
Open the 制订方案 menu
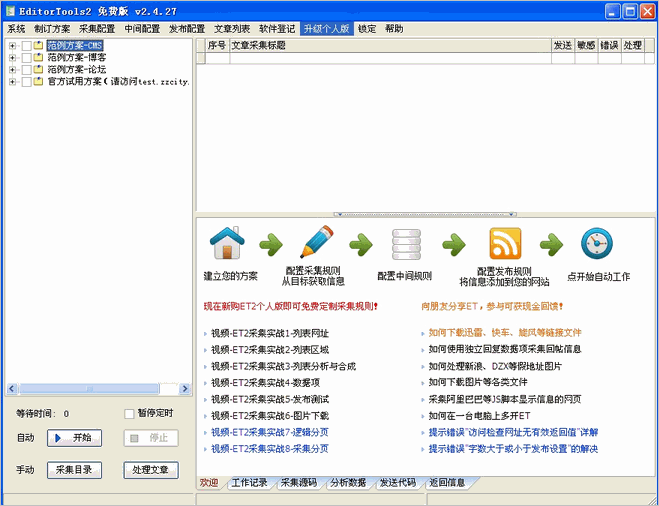[x=52, y=29]
